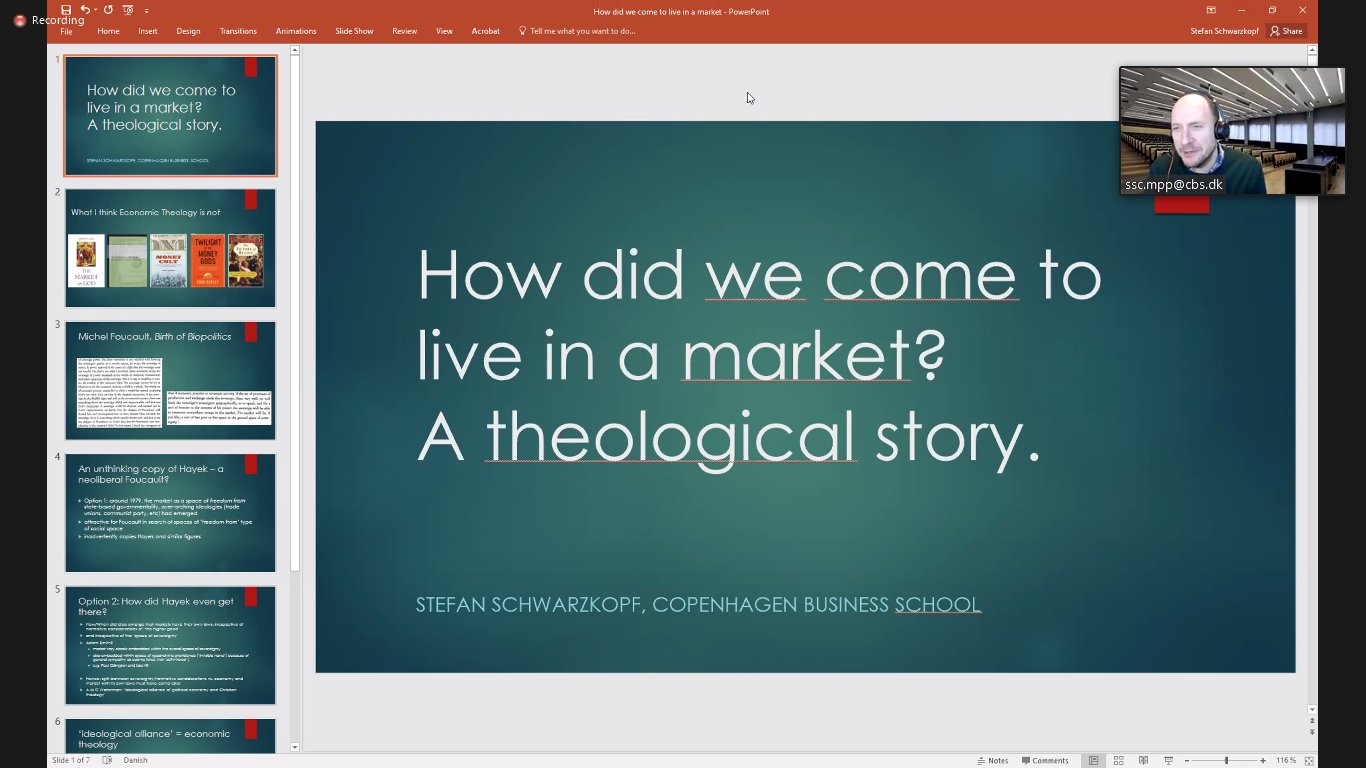Click the webcam video overlay of ssc.mpp@cbs.dk
This screenshot has height=768, width=1366.
click(x=1232, y=131)
